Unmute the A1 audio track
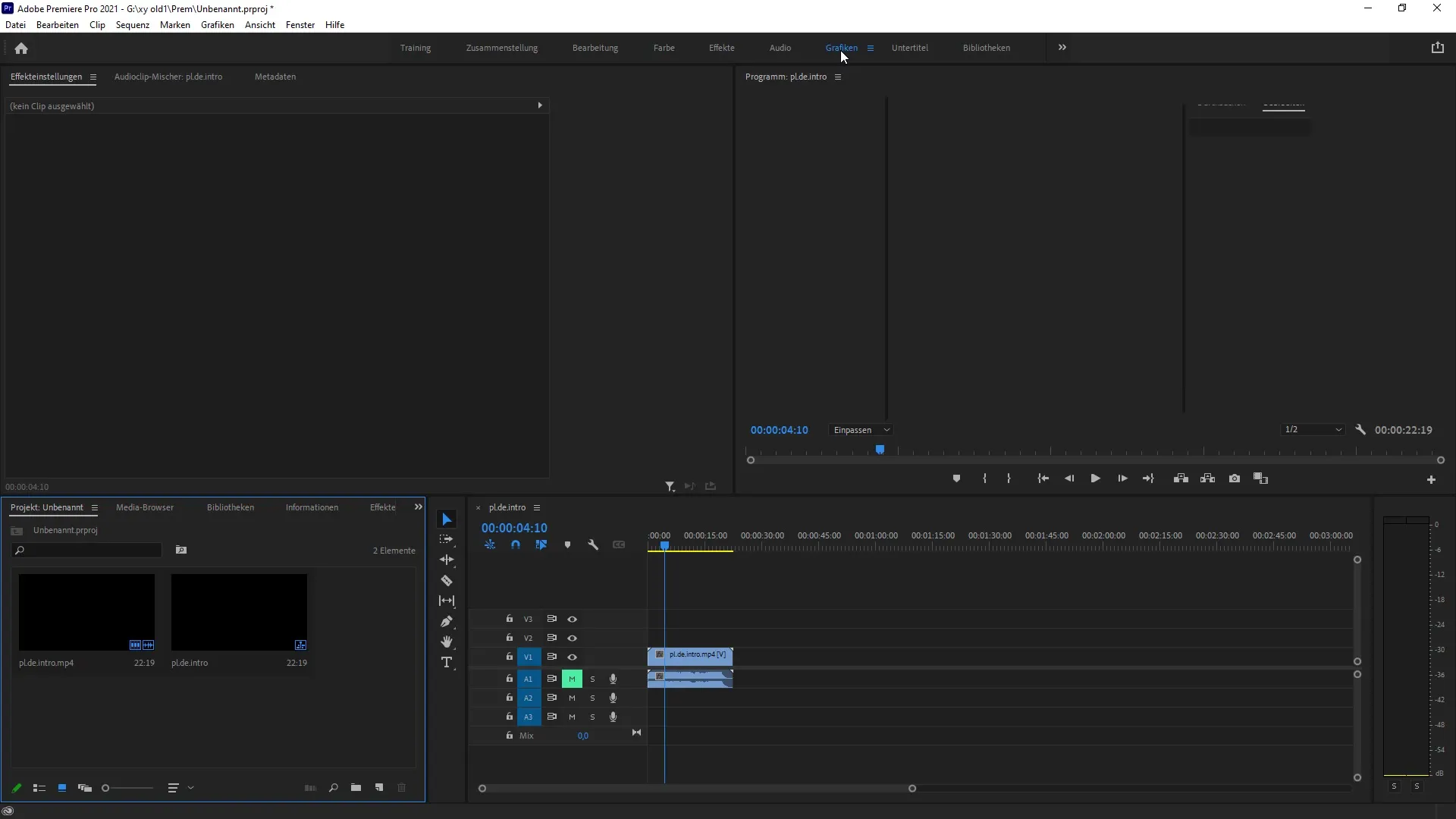 point(572,679)
